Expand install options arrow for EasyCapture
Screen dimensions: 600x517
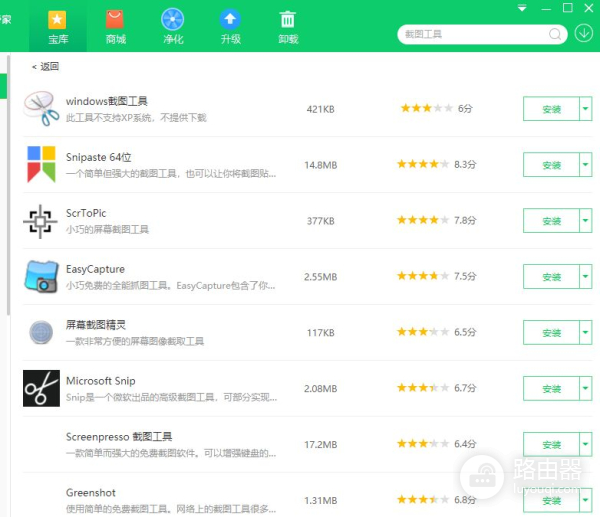tap(585, 277)
